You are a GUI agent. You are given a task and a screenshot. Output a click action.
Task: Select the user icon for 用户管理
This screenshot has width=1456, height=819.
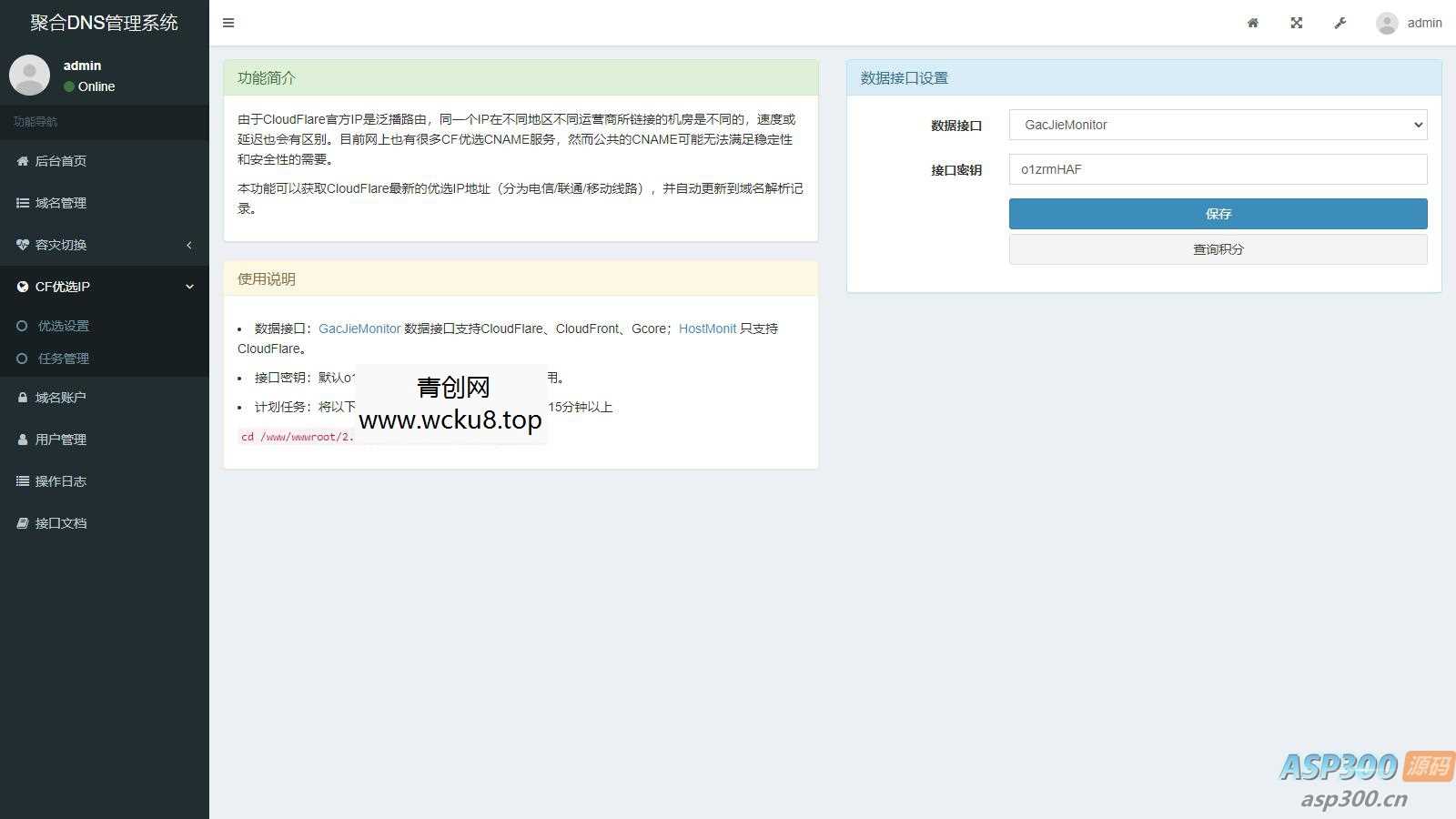pos(22,439)
